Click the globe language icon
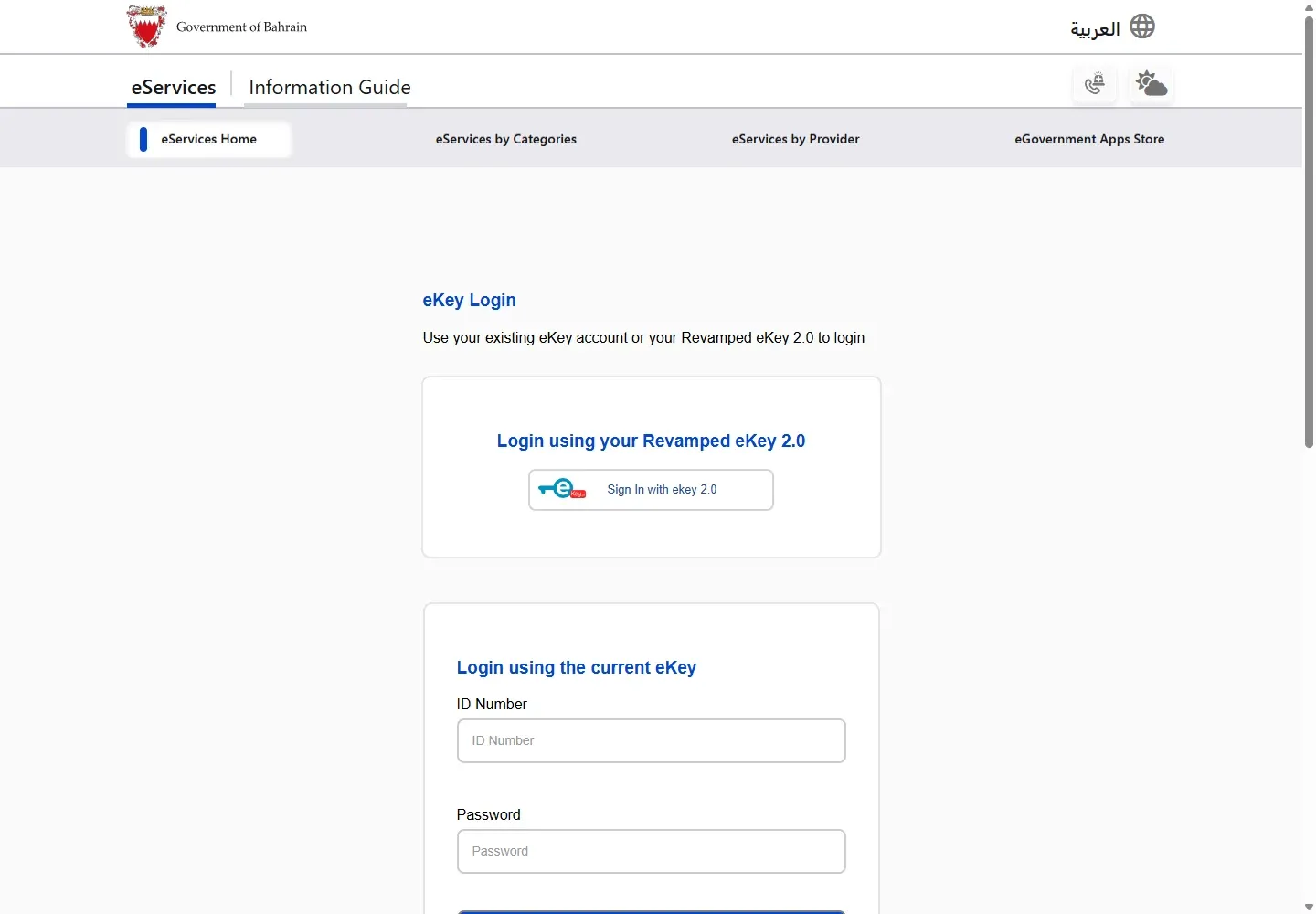 (x=1142, y=27)
